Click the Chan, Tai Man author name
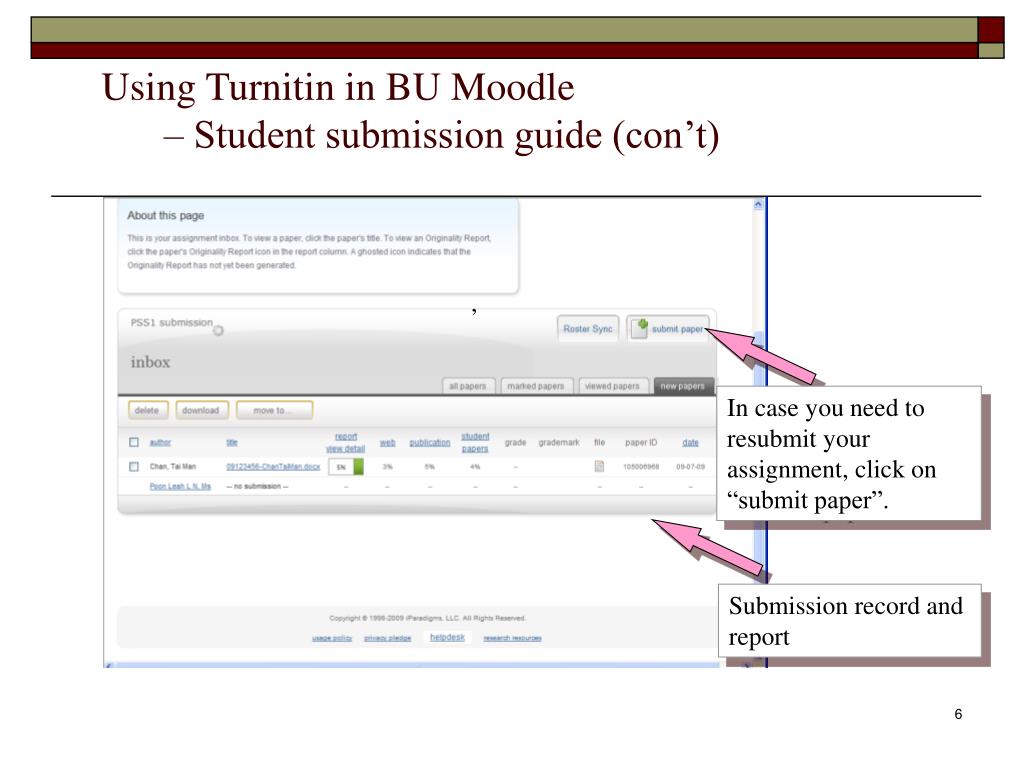Image resolution: width=1024 pixels, height=768 pixels. click(x=172, y=466)
